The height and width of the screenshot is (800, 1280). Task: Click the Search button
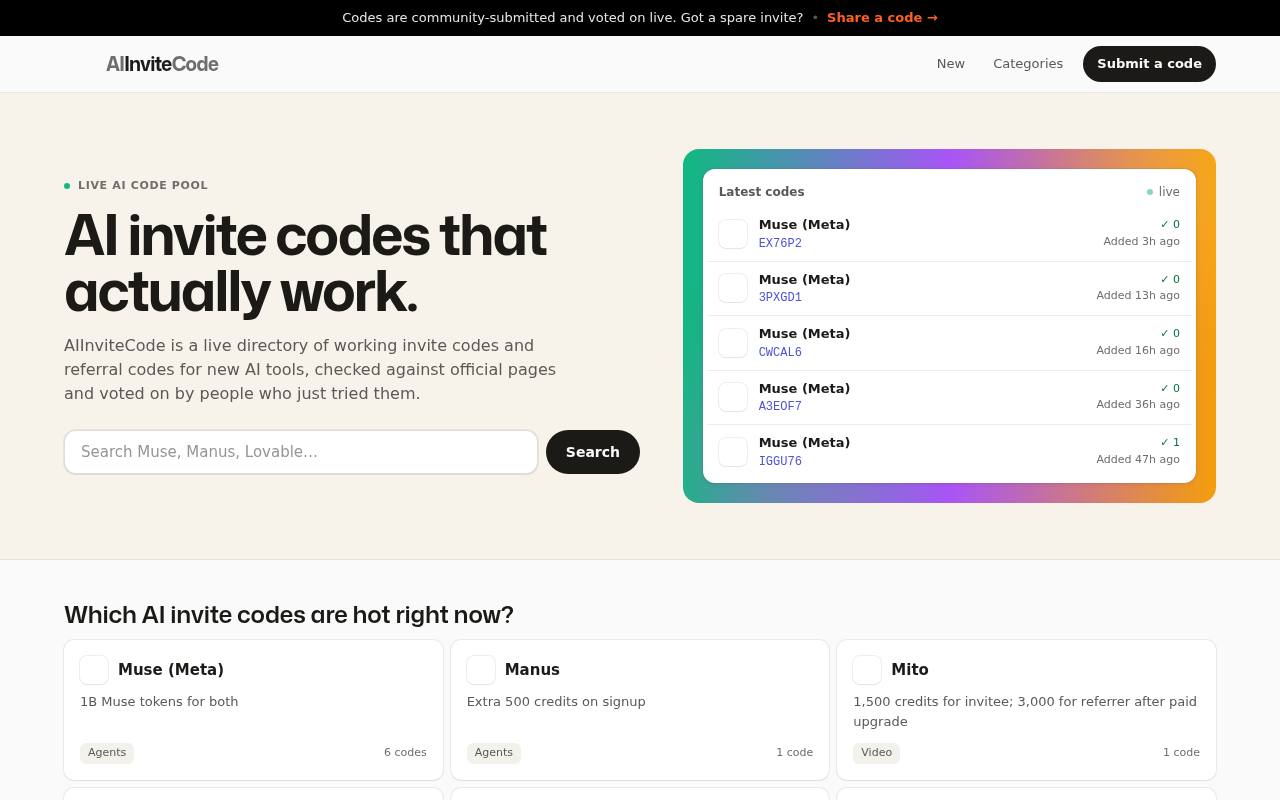tap(593, 452)
